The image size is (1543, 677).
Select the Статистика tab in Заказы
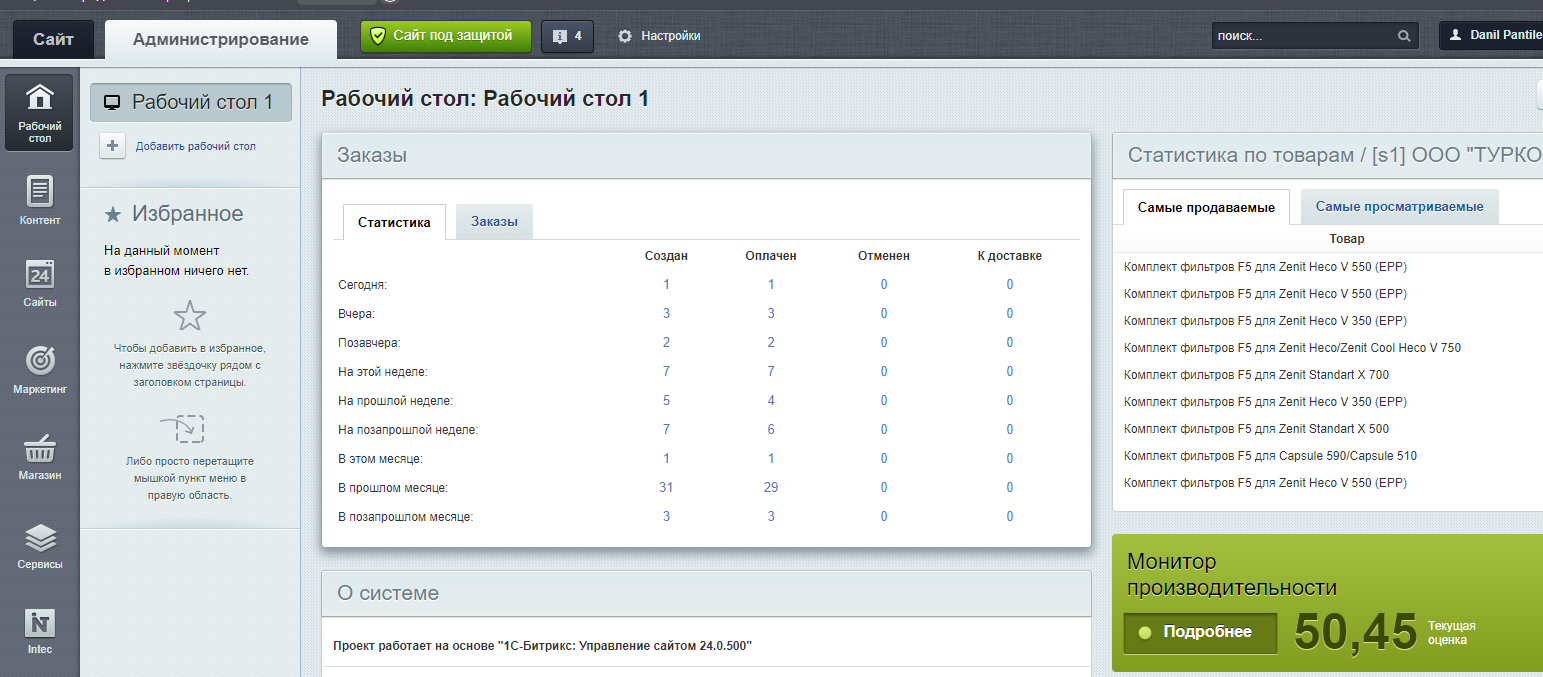coord(394,222)
